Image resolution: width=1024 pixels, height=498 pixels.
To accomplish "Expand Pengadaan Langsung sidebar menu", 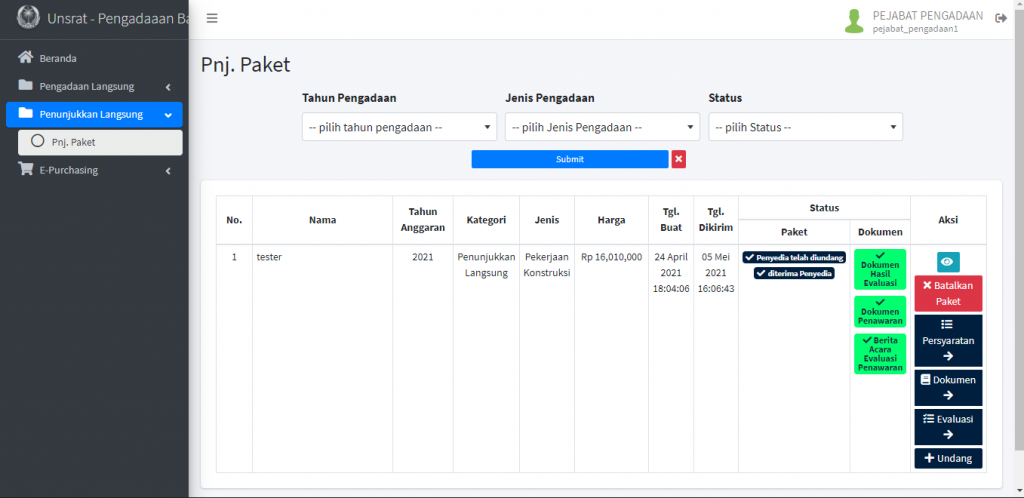I will (x=94, y=86).
